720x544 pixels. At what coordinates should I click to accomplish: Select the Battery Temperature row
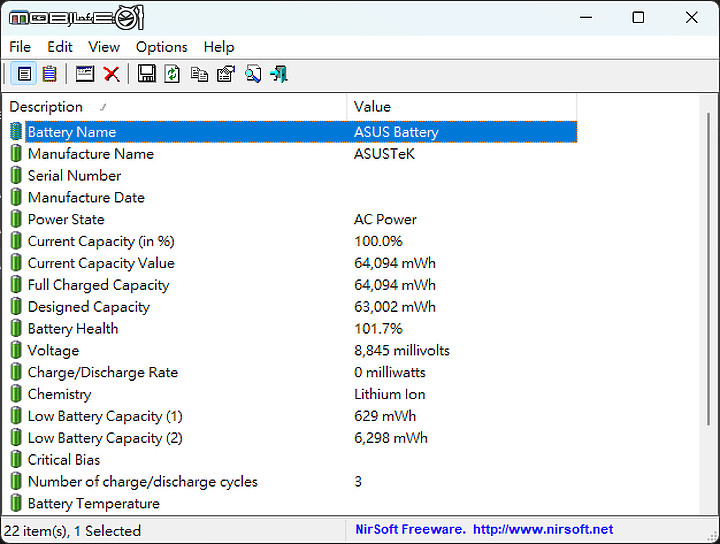tap(293, 504)
